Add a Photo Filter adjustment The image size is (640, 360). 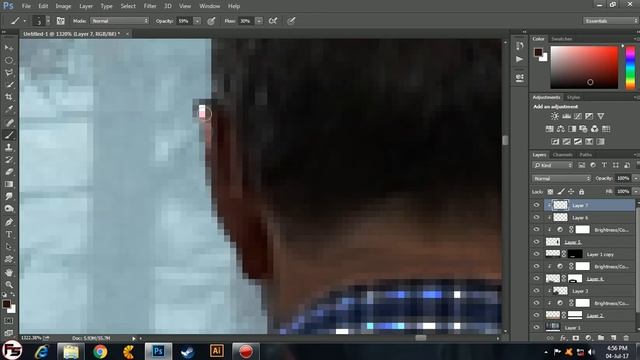583,129
